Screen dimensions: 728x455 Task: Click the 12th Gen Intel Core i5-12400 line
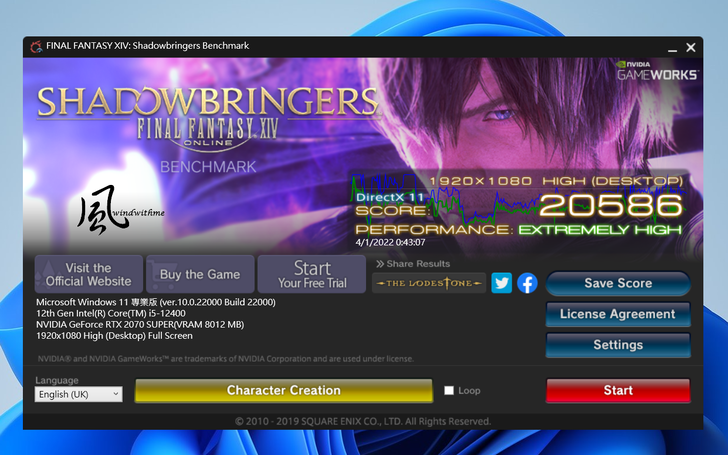[x=111, y=313]
